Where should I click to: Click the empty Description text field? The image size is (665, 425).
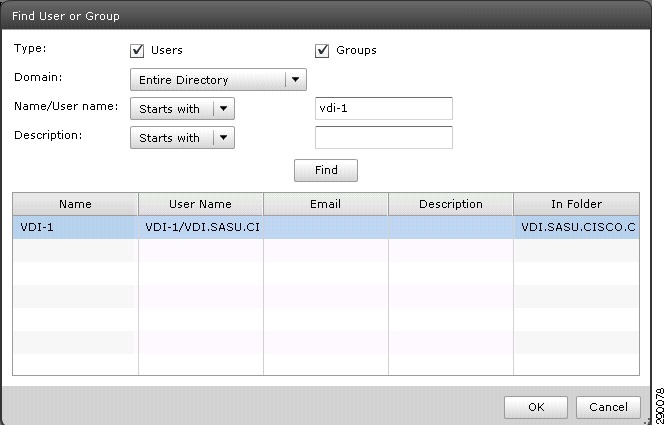tap(384, 137)
